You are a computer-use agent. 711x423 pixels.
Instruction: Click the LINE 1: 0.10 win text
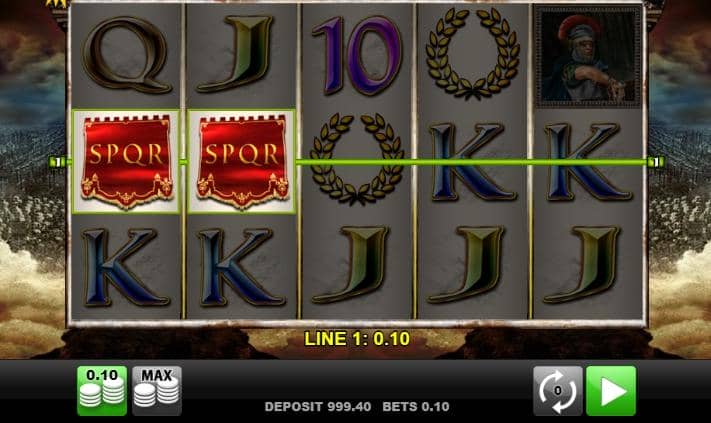click(357, 339)
